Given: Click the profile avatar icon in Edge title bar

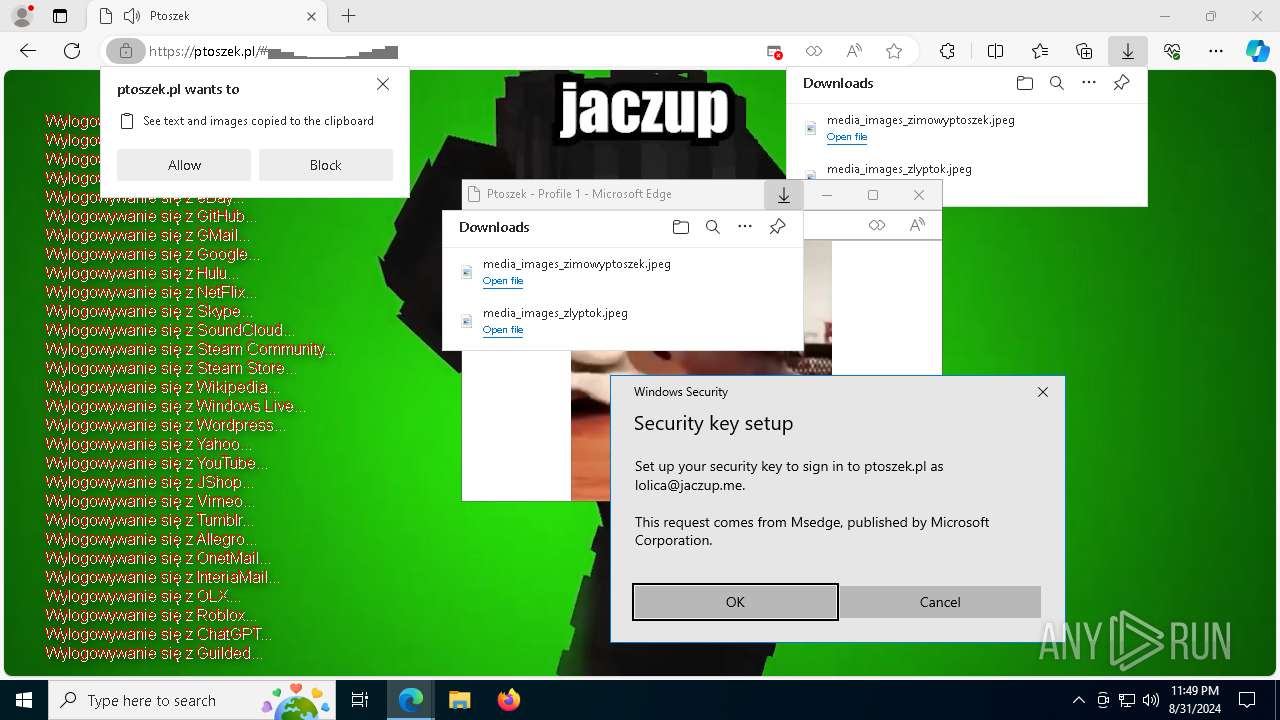Looking at the screenshot, I should point(21,16).
